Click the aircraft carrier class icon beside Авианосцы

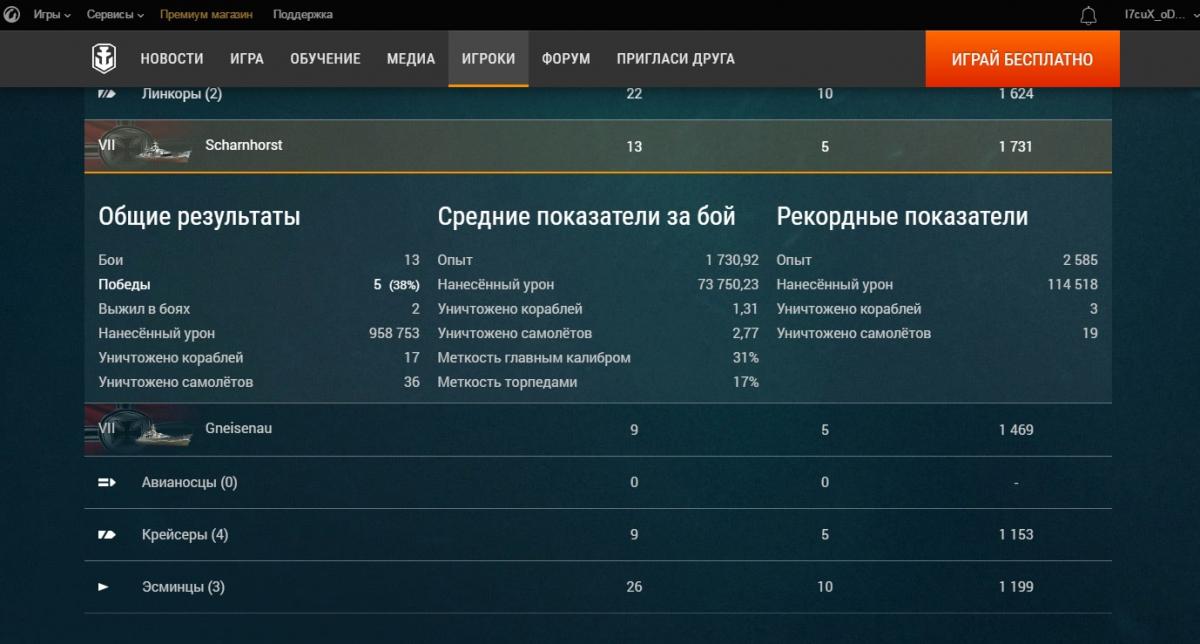tap(107, 483)
